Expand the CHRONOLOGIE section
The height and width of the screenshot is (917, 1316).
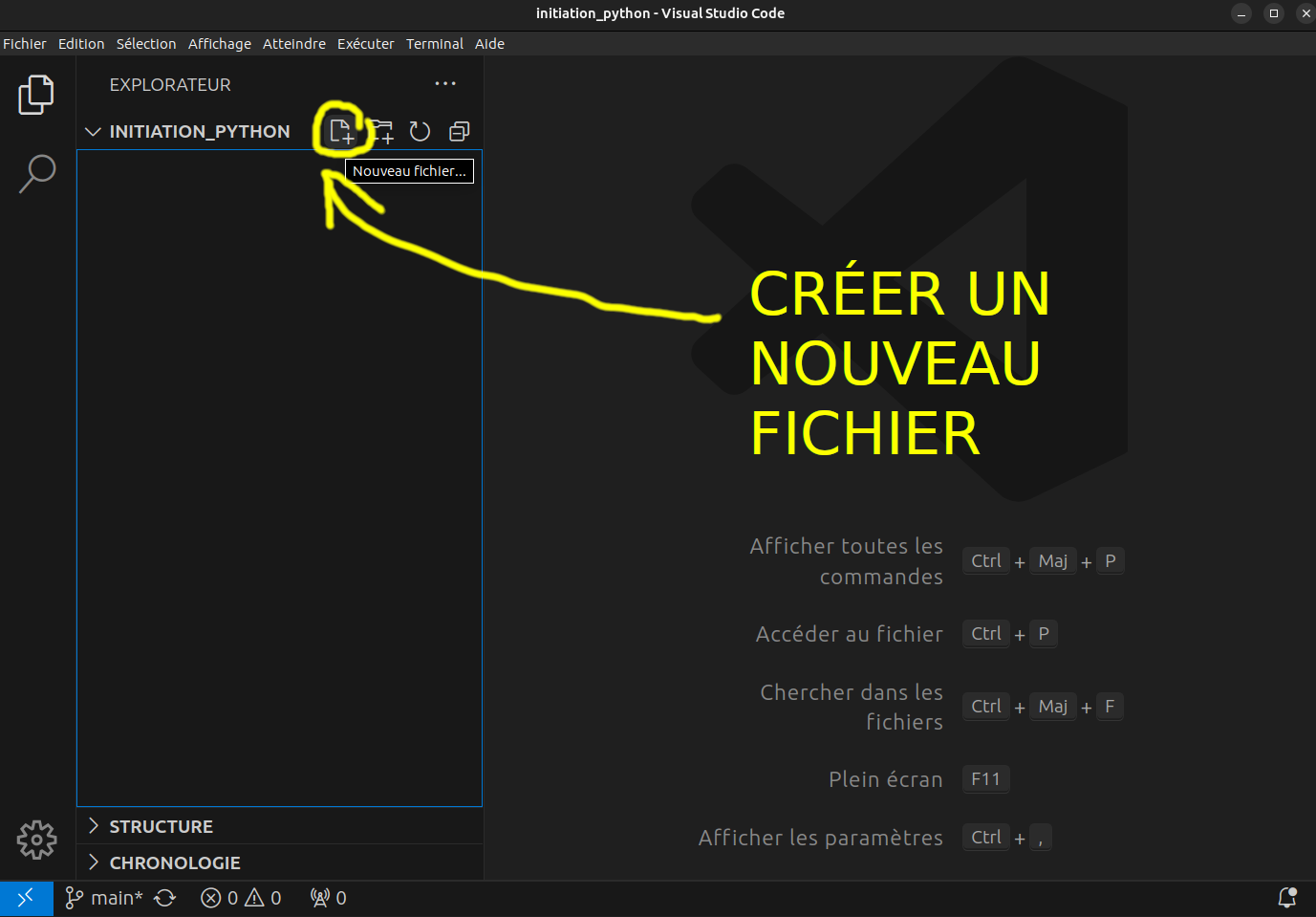coord(279,862)
